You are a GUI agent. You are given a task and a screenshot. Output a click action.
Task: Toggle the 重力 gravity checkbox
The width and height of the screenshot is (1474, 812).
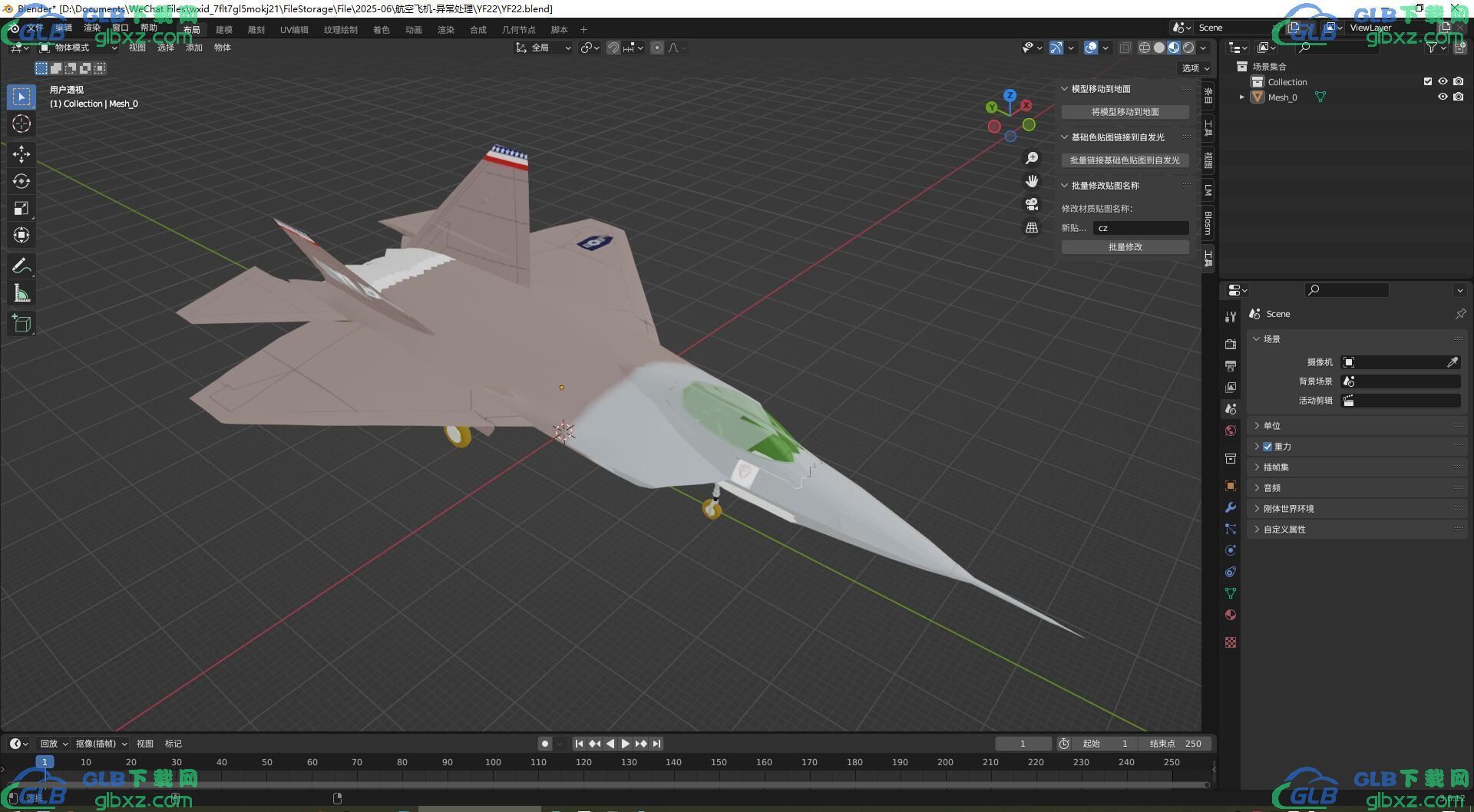pos(1267,447)
